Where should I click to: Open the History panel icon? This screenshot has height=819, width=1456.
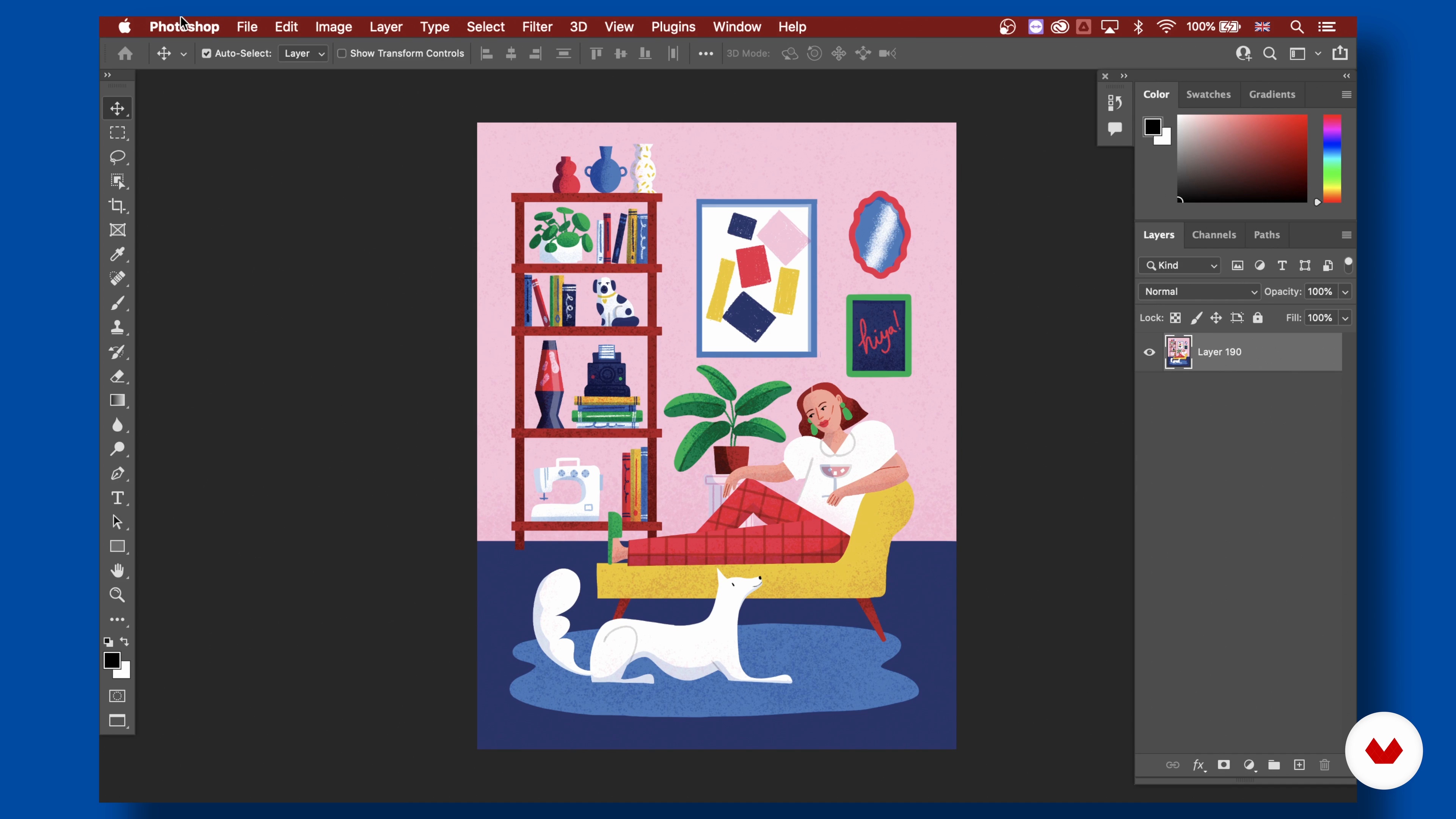1115,102
